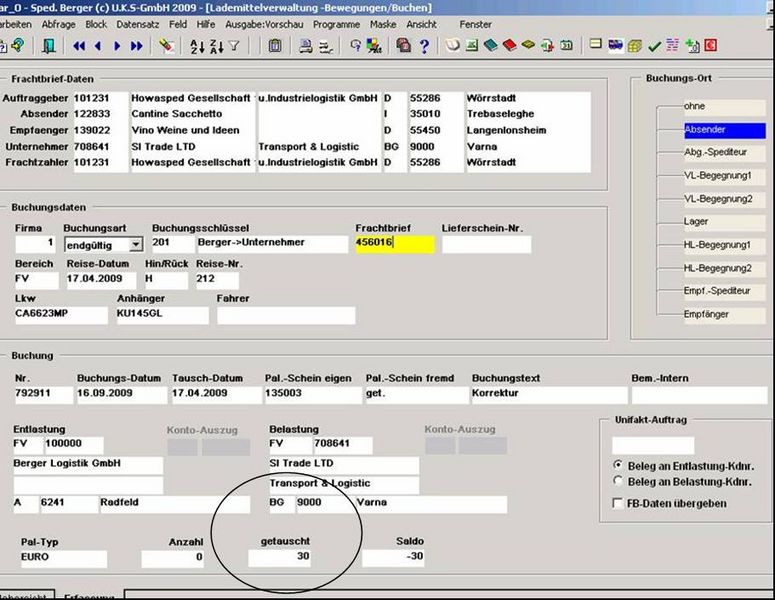Click the purple lines list icon
The height and width of the screenshot is (600, 775).
673,45
